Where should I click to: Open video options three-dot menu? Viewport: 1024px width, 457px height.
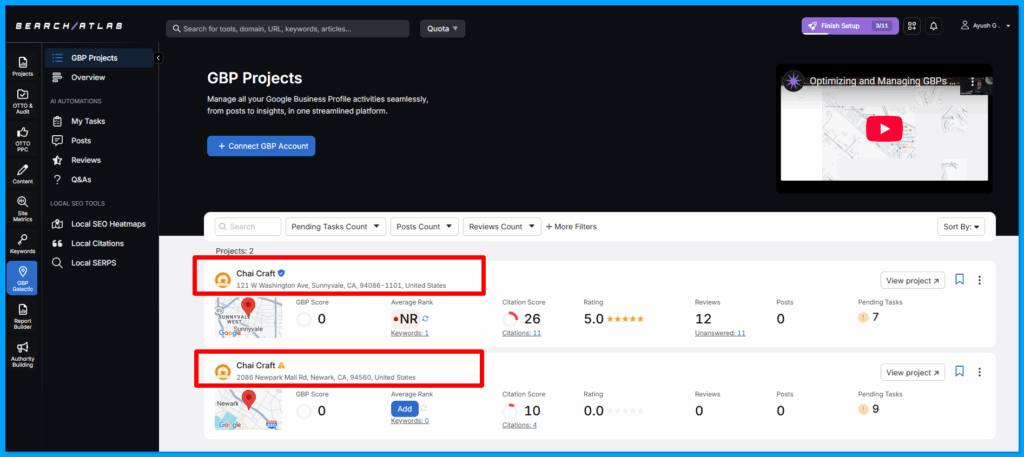[972, 82]
